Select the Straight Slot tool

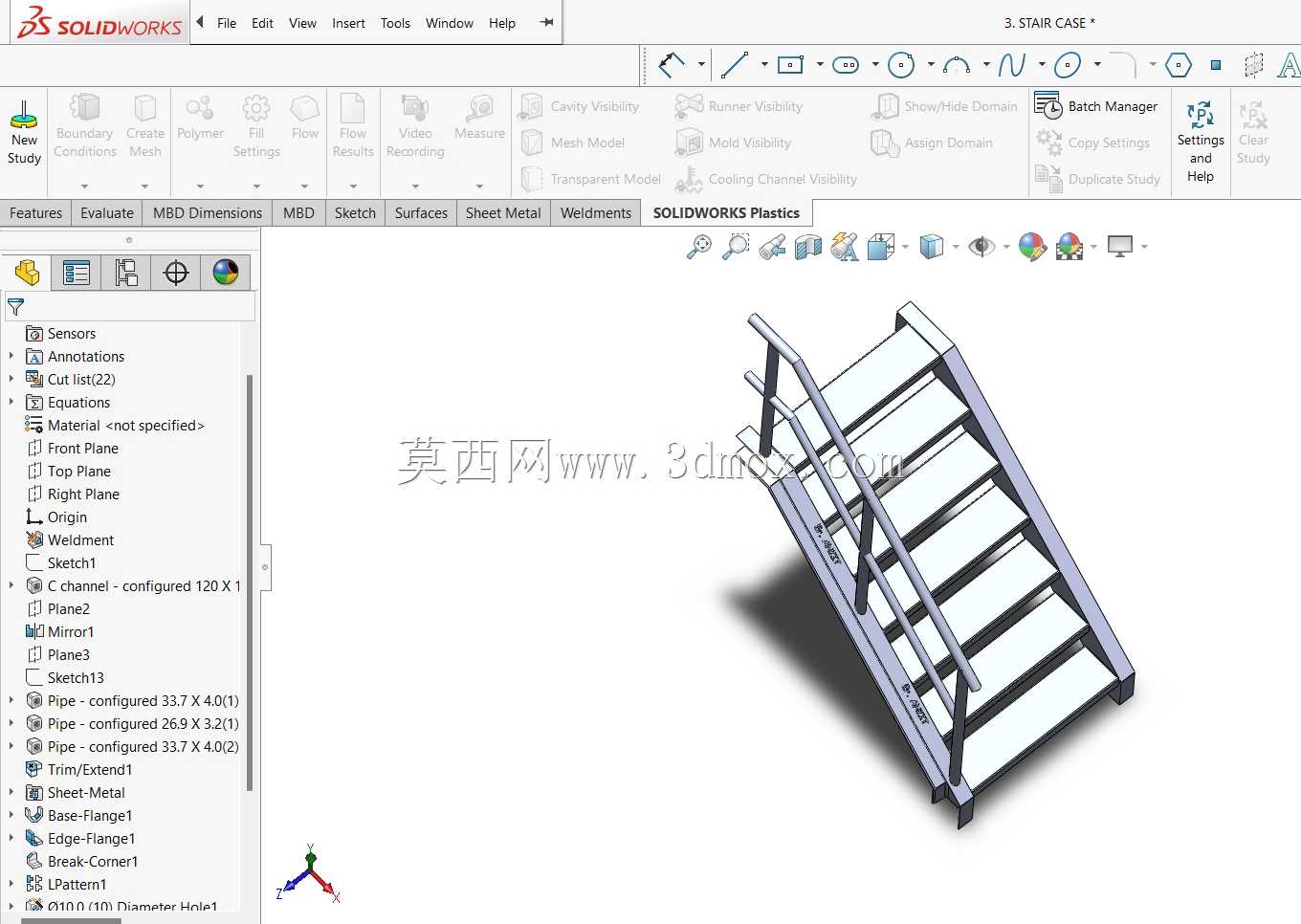coord(846,65)
